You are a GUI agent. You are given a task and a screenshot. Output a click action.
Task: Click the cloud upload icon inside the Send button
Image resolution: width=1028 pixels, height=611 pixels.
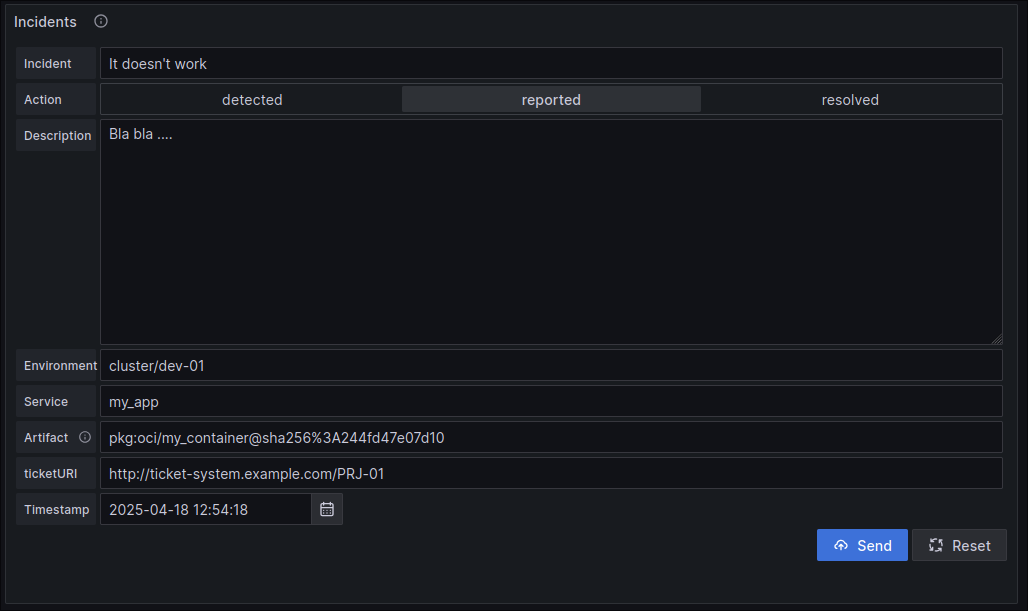(841, 545)
